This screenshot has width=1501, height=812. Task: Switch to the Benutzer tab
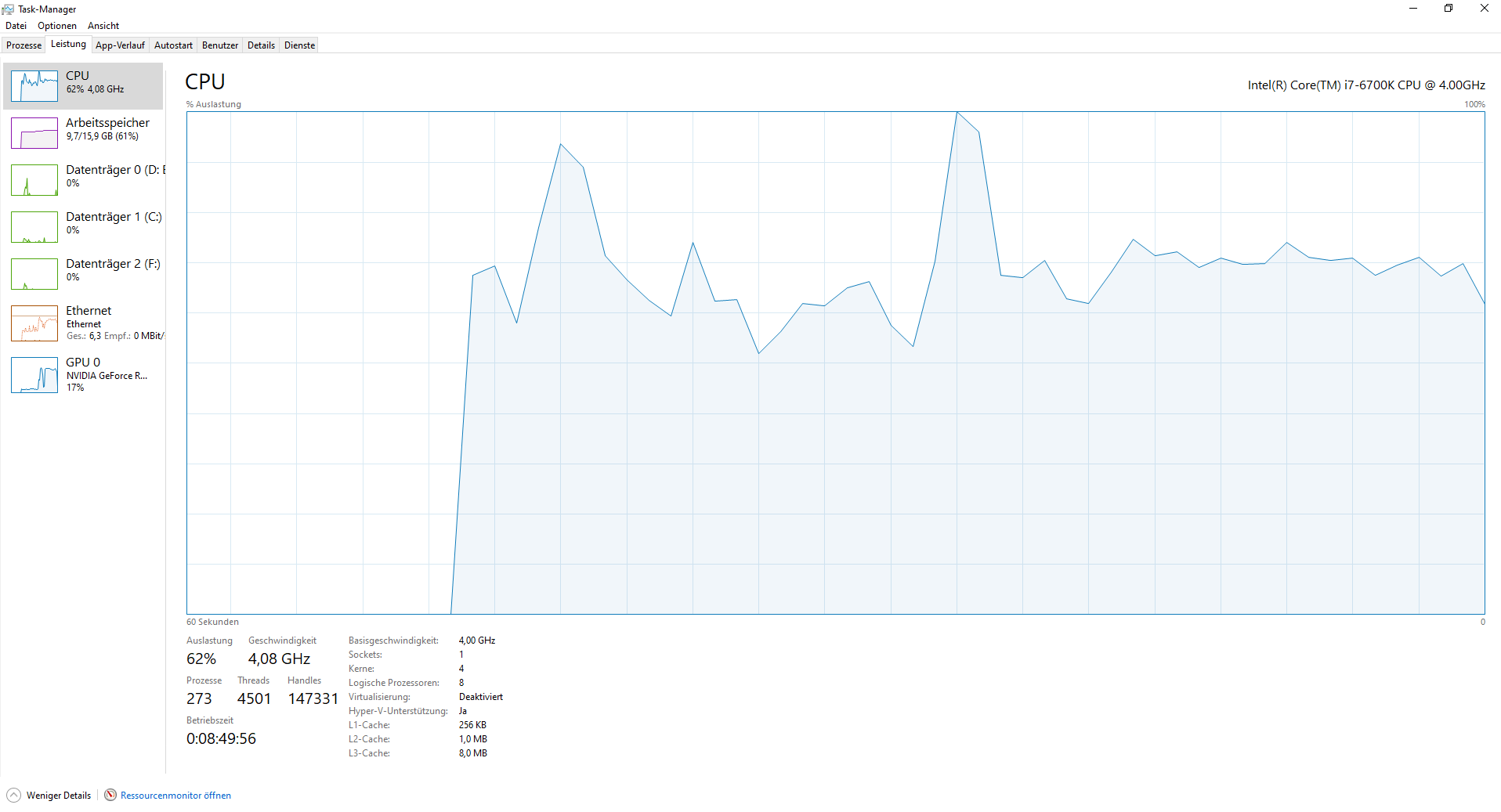(220, 45)
